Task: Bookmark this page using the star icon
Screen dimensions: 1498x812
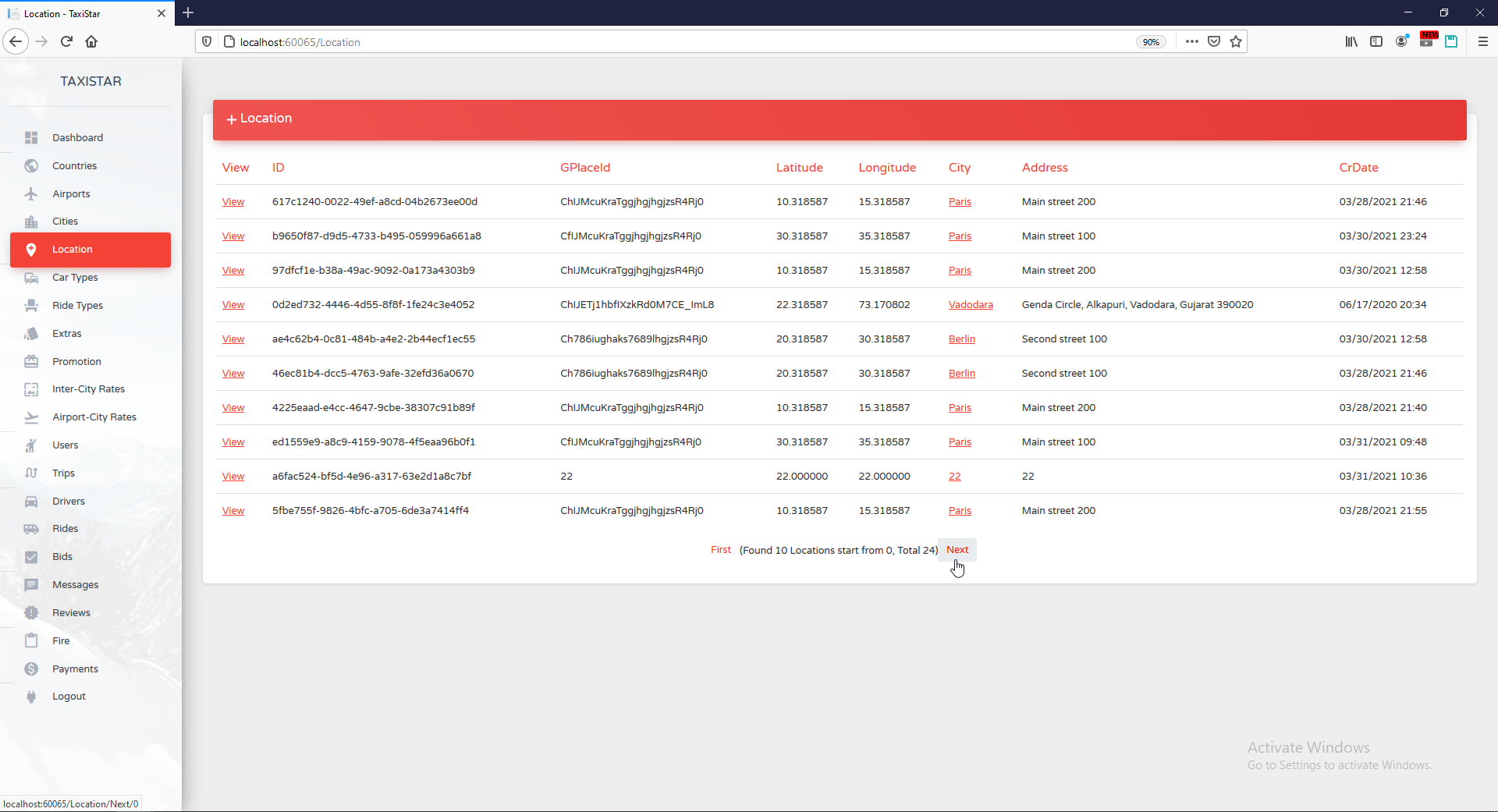Action: [x=1236, y=42]
